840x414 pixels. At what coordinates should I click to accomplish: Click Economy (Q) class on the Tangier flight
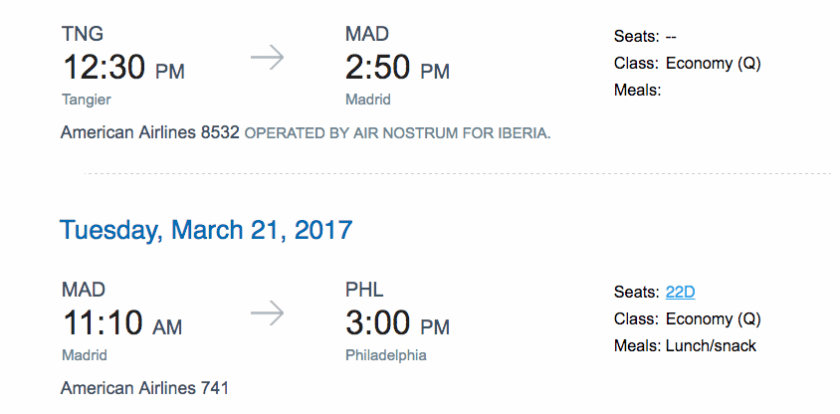point(713,64)
